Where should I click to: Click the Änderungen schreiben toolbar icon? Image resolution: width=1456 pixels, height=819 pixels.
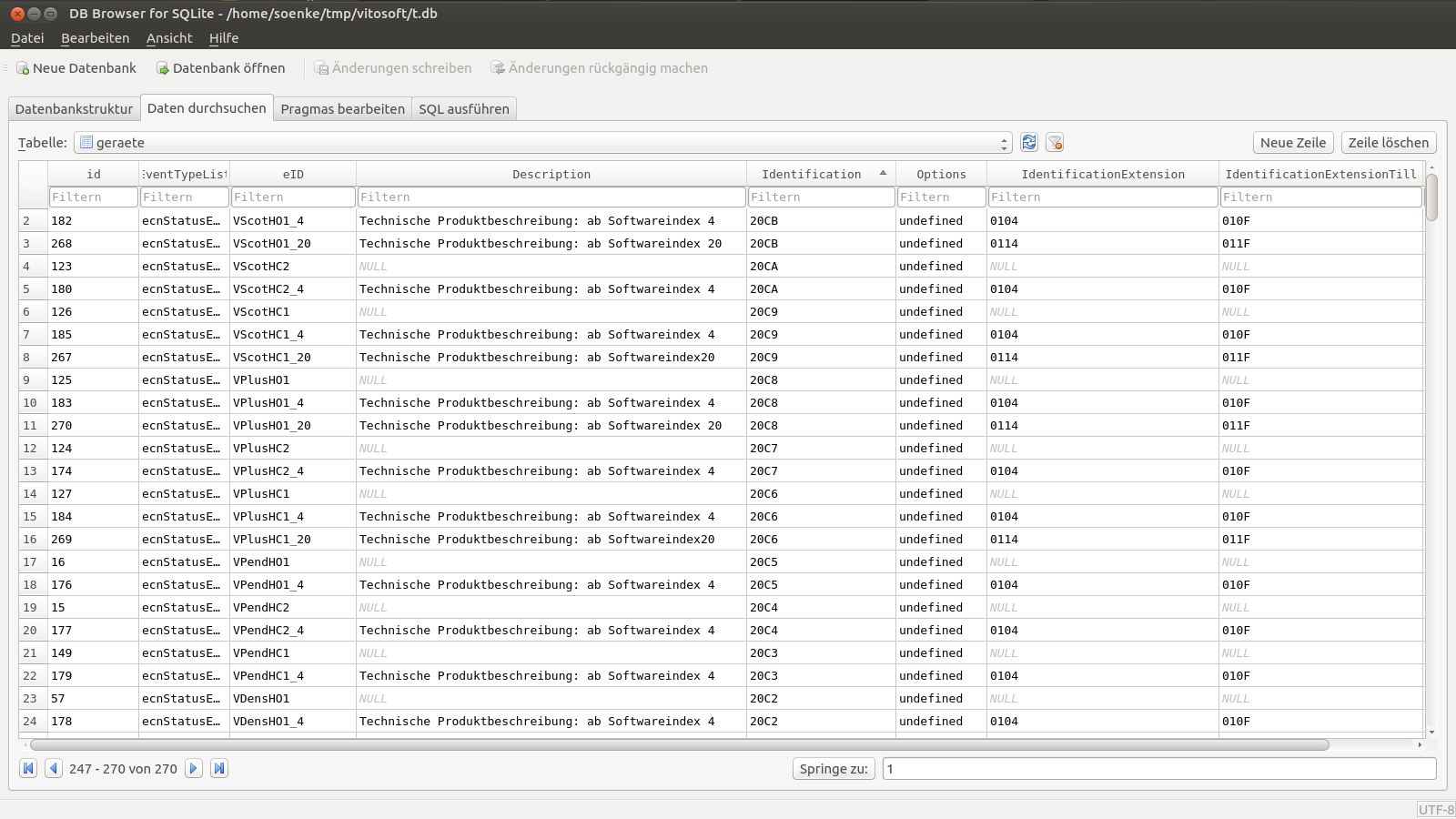(x=393, y=67)
